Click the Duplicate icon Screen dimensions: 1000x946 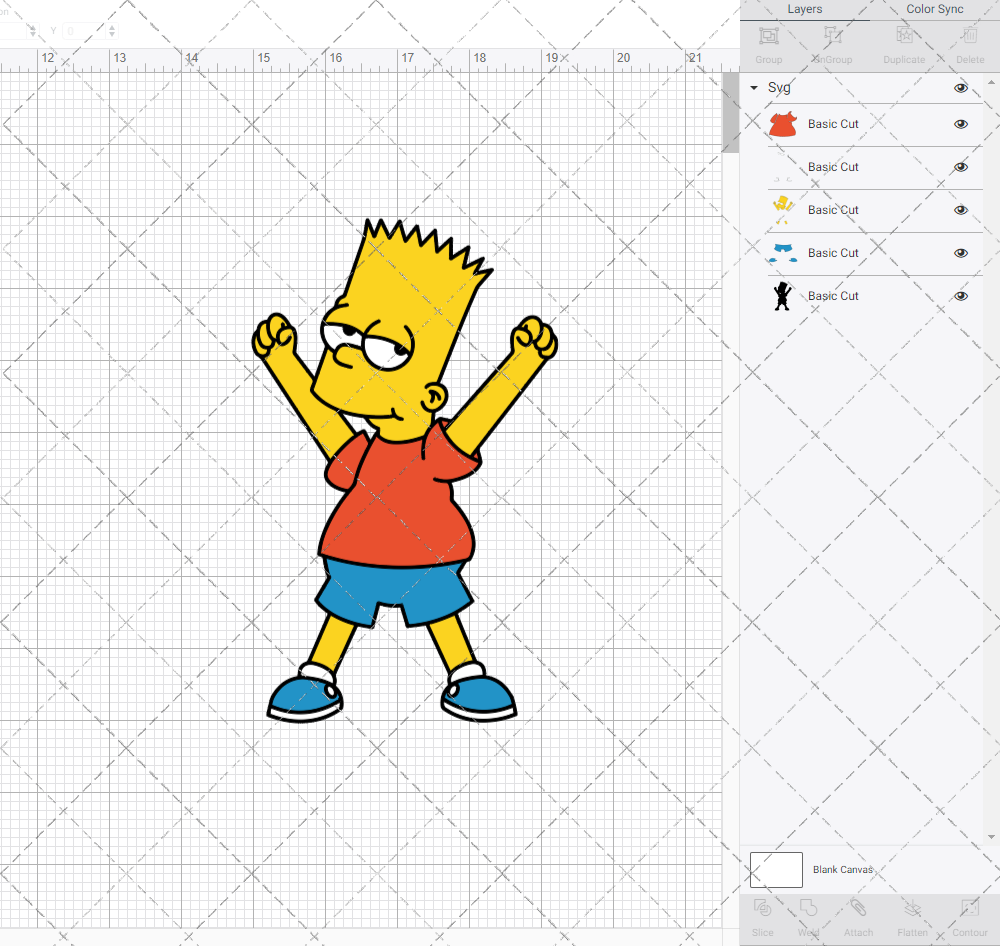click(x=904, y=36)
